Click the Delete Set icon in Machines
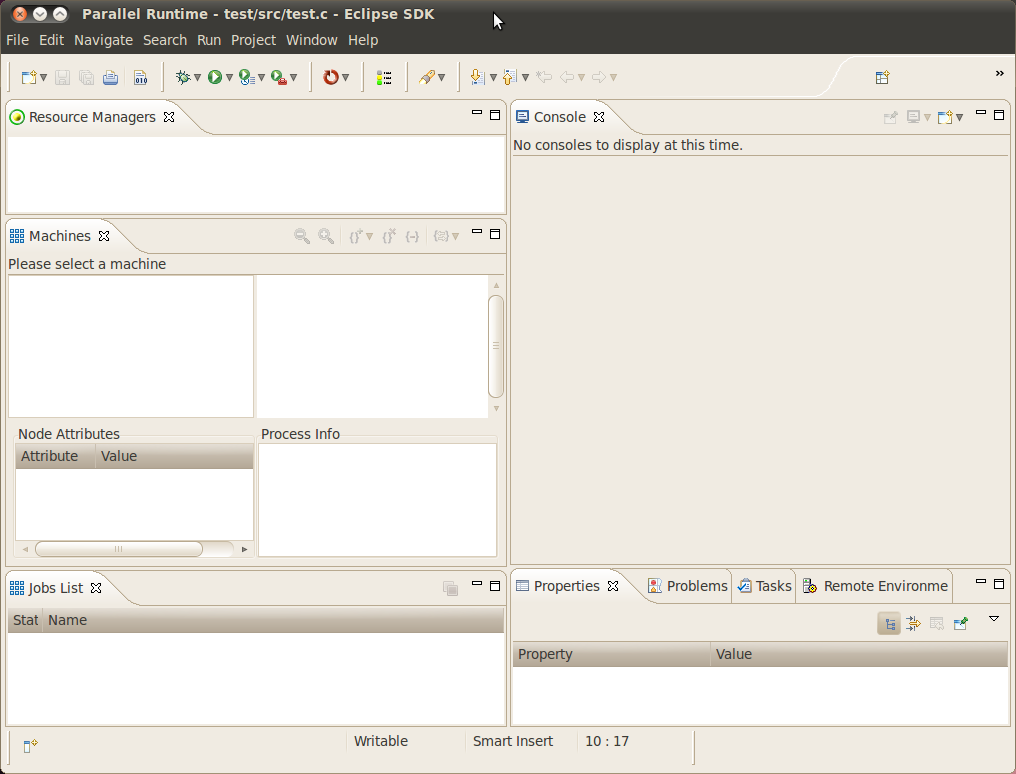 pos(389,236)
